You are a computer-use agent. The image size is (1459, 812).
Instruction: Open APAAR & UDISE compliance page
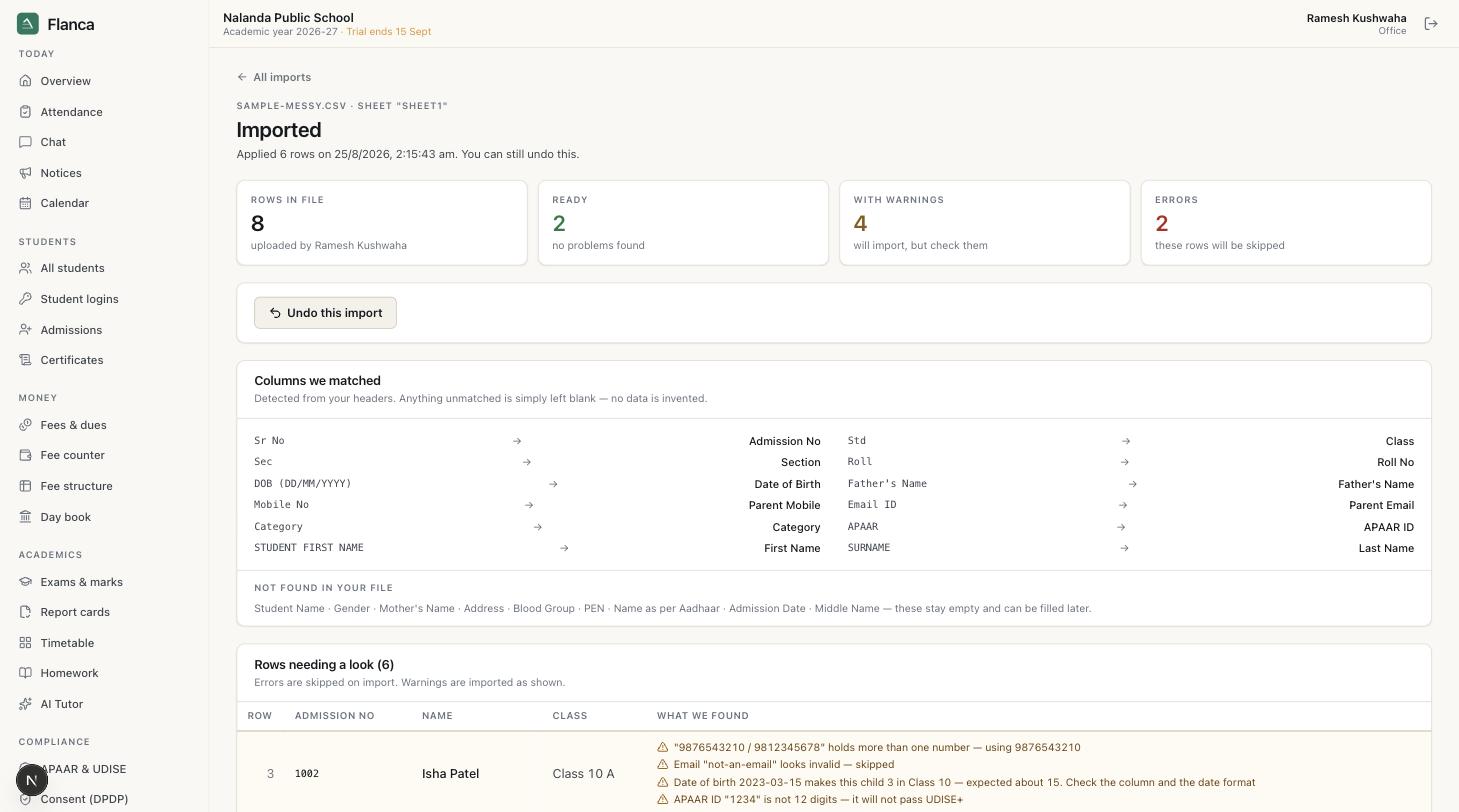[83, 769]
